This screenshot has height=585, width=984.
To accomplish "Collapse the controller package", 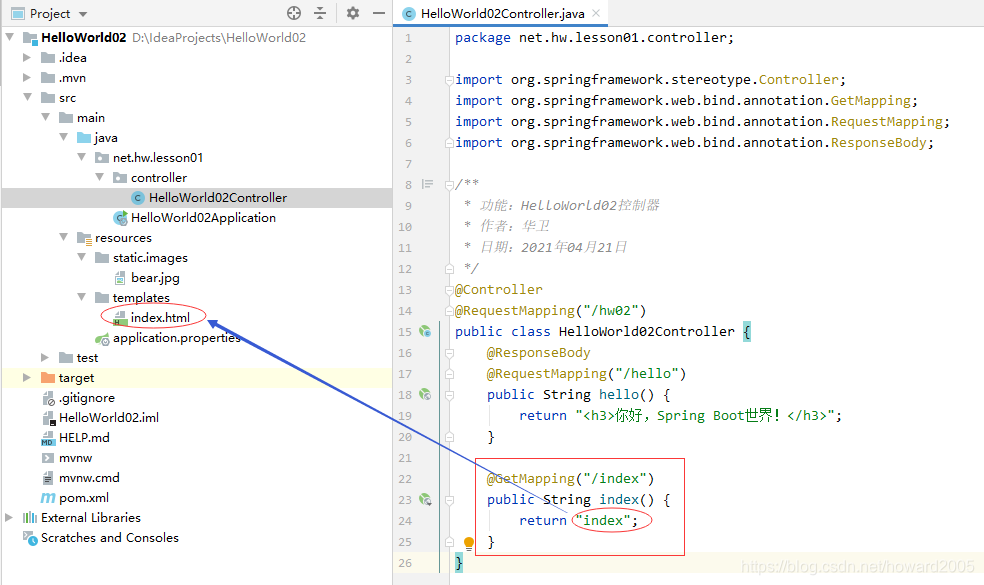I will pos(99,178).
